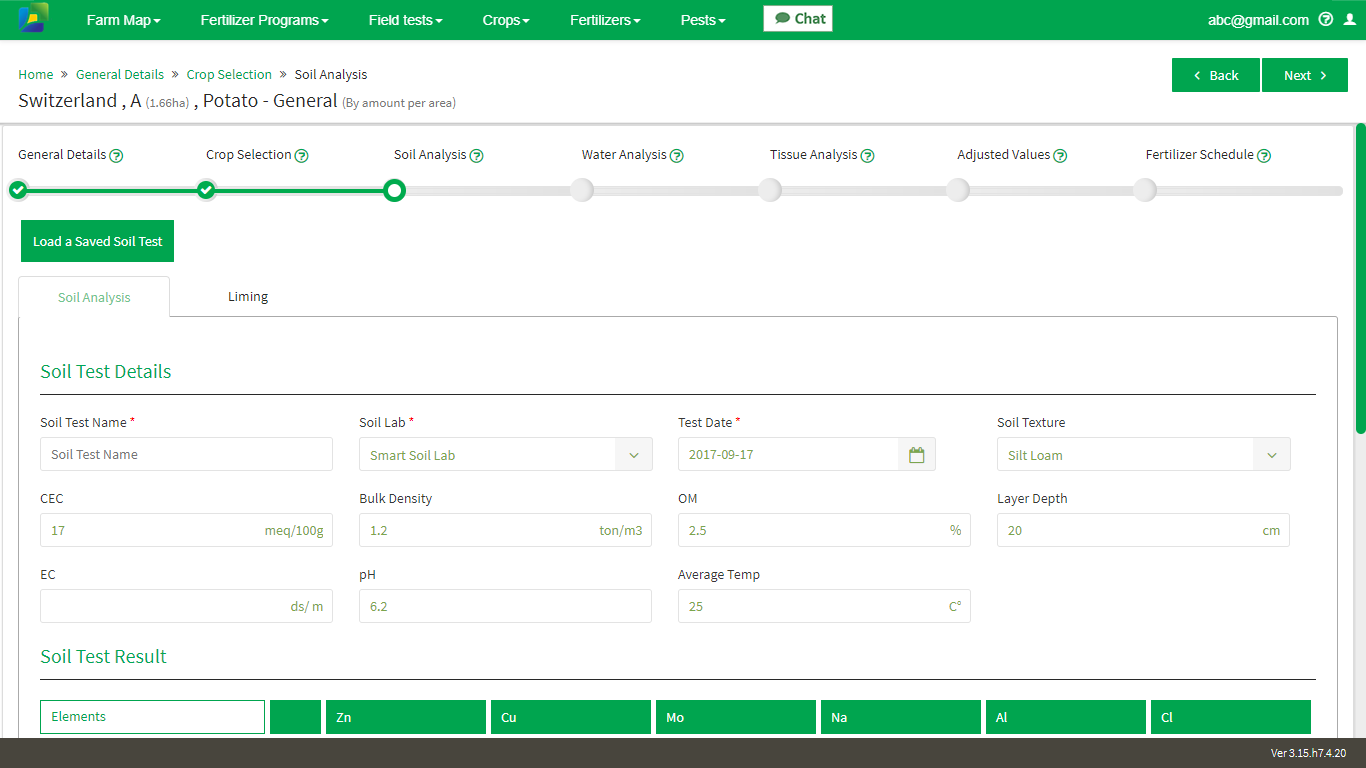Select the current Soil Analysis step circle
Image resolution: width=1366 pixels, height=768 pixels.
point(394,190)
